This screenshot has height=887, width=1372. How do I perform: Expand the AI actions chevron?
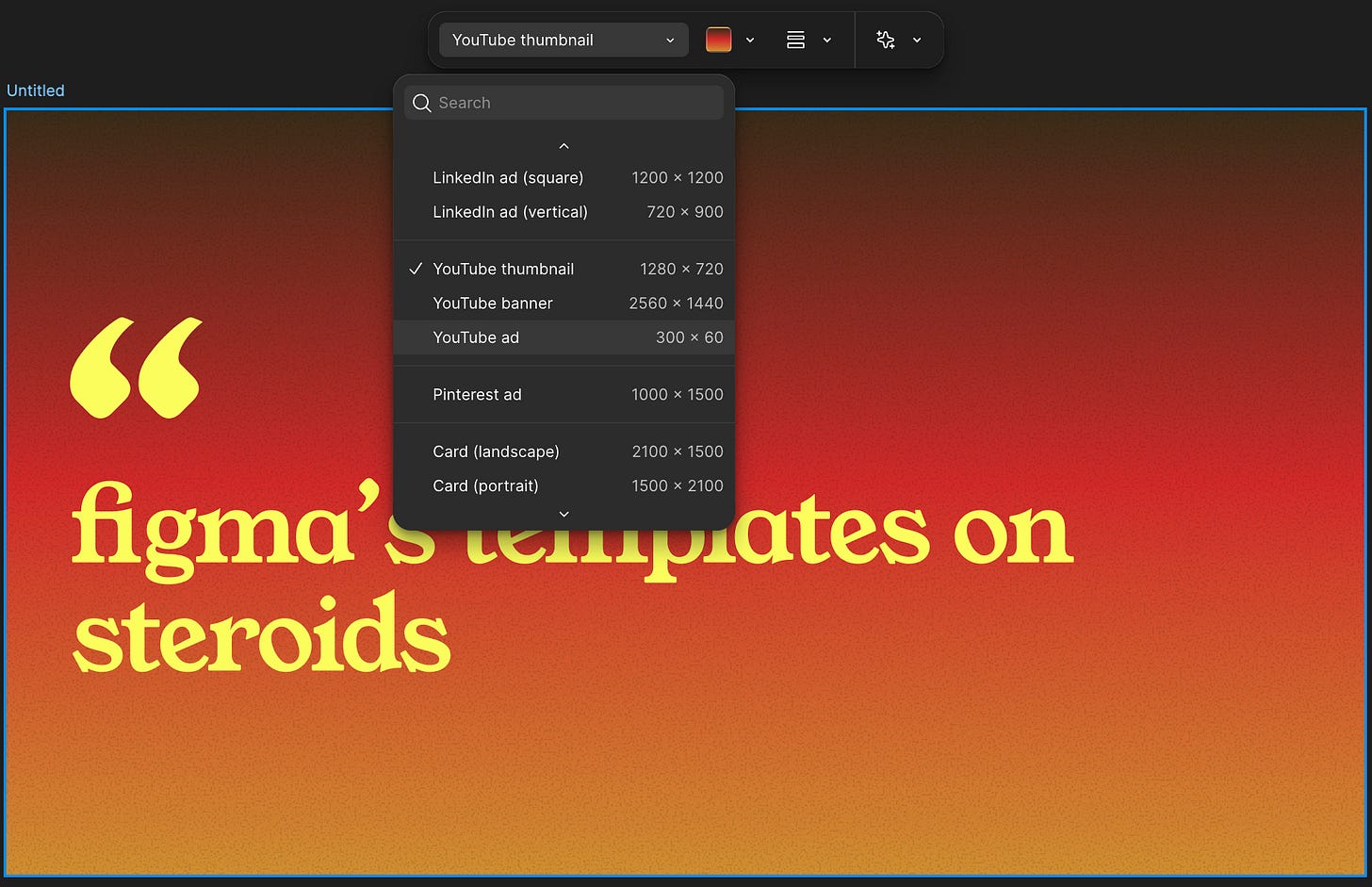(x=917, y=40)
